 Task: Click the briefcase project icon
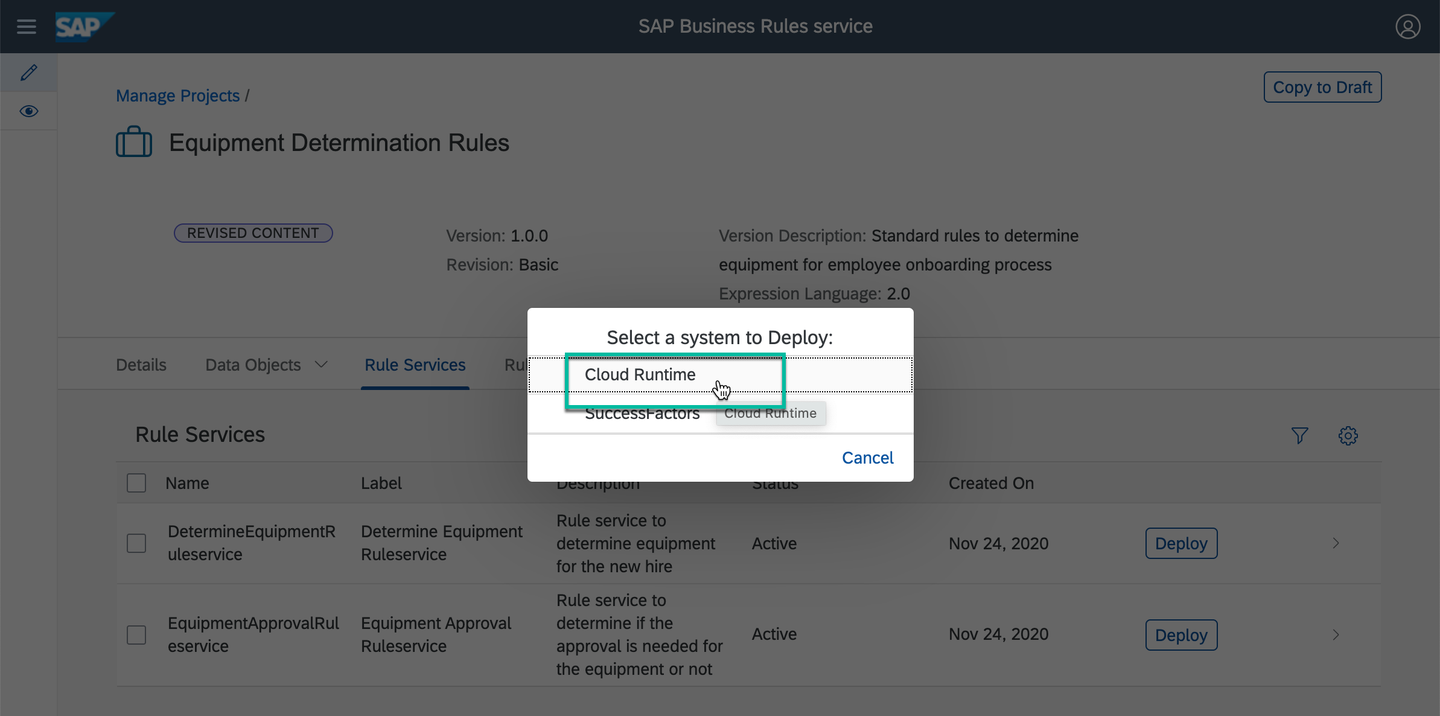[134, 143]
